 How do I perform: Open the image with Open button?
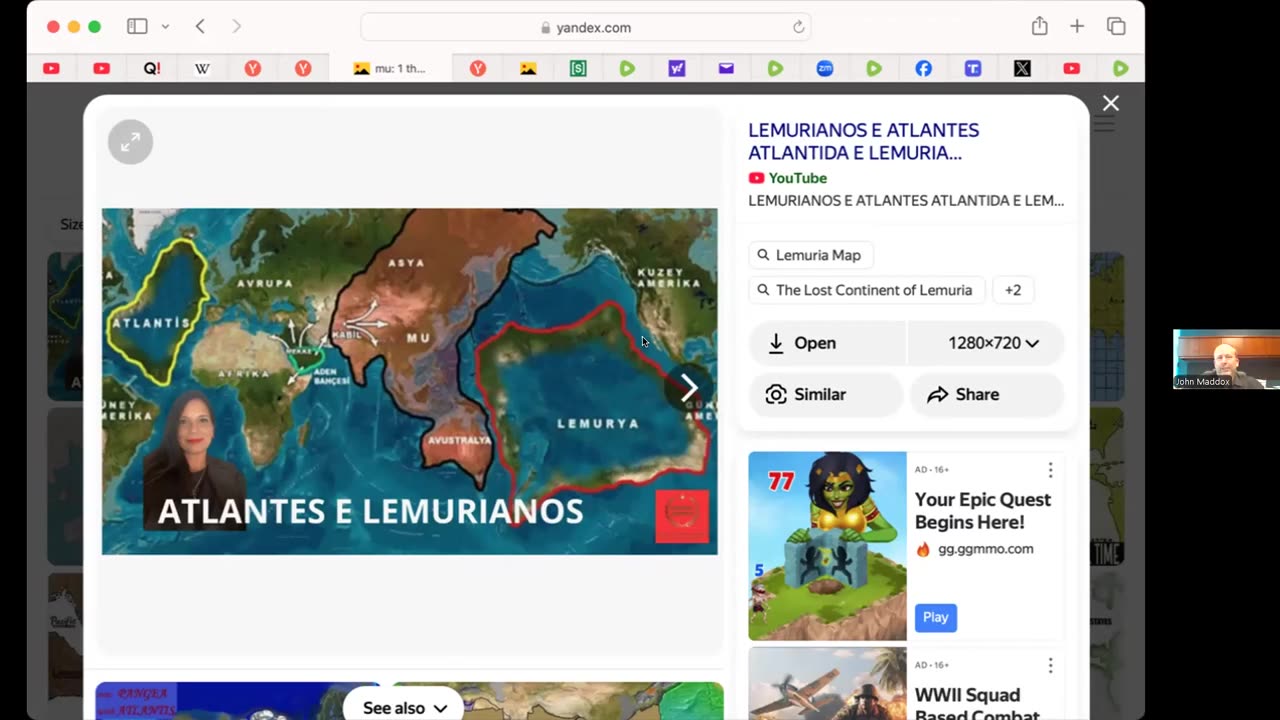pos(827,343)
